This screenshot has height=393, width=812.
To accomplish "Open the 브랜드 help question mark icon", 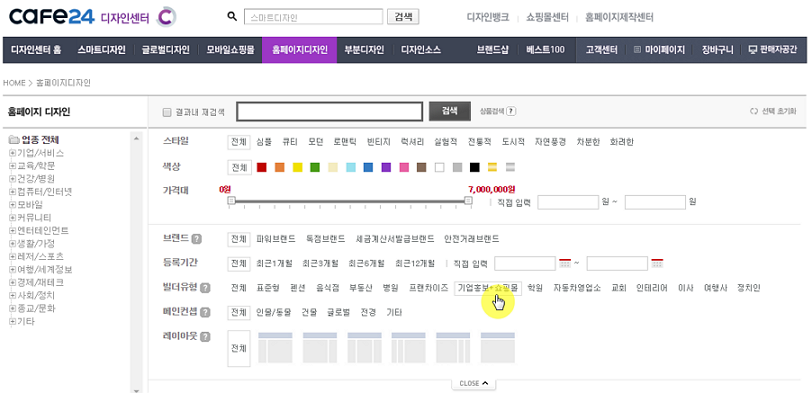I will [x=196, y=239].
